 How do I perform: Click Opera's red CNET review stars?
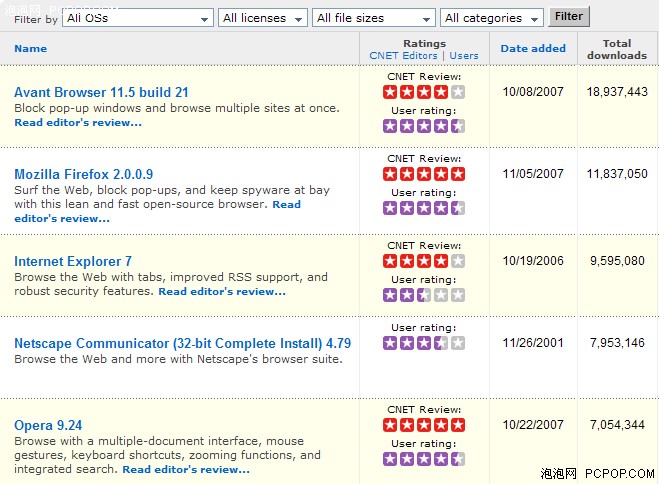click(424, 425)
